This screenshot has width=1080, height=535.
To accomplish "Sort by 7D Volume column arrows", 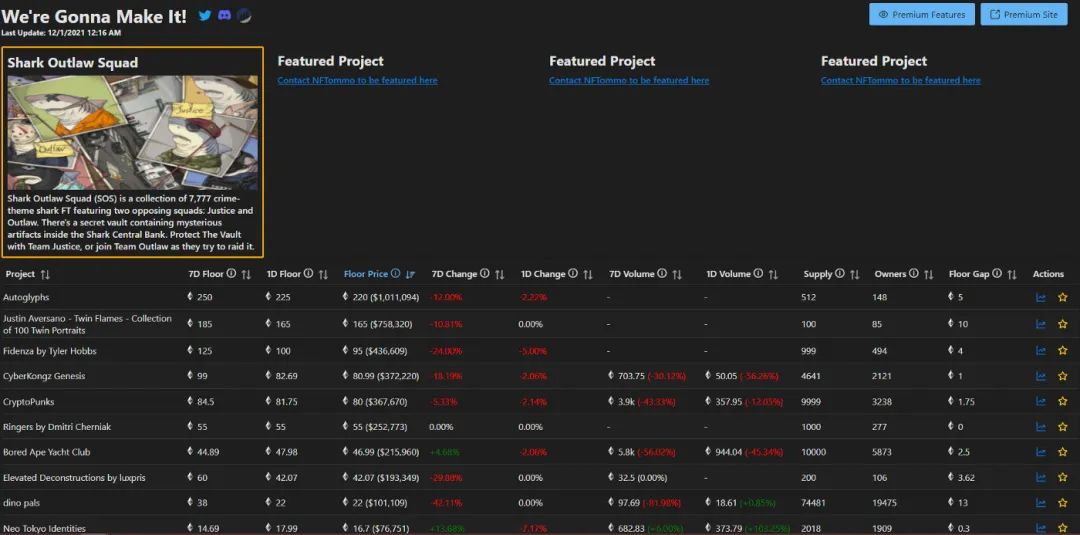I will (x=677, y=275).
